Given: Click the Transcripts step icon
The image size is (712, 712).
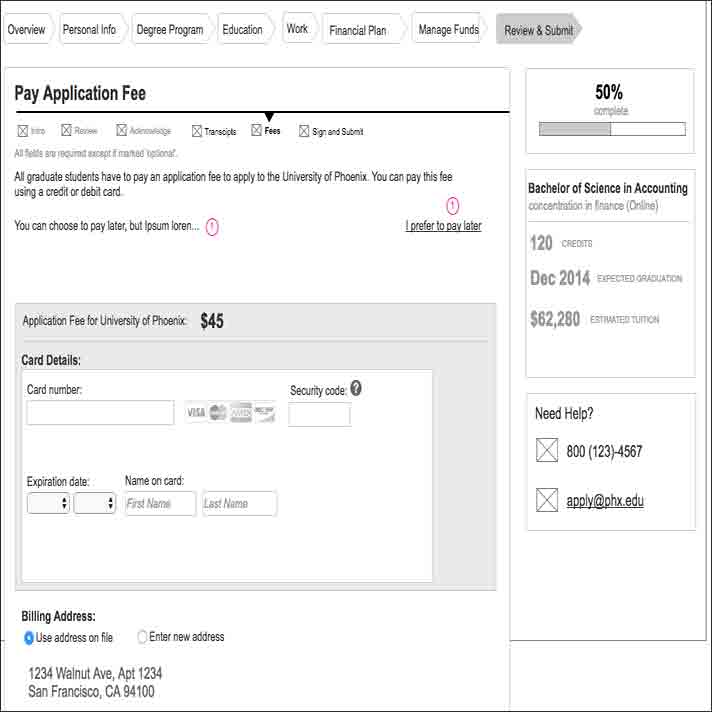Looking at the screenshot, I should point(197,131).
